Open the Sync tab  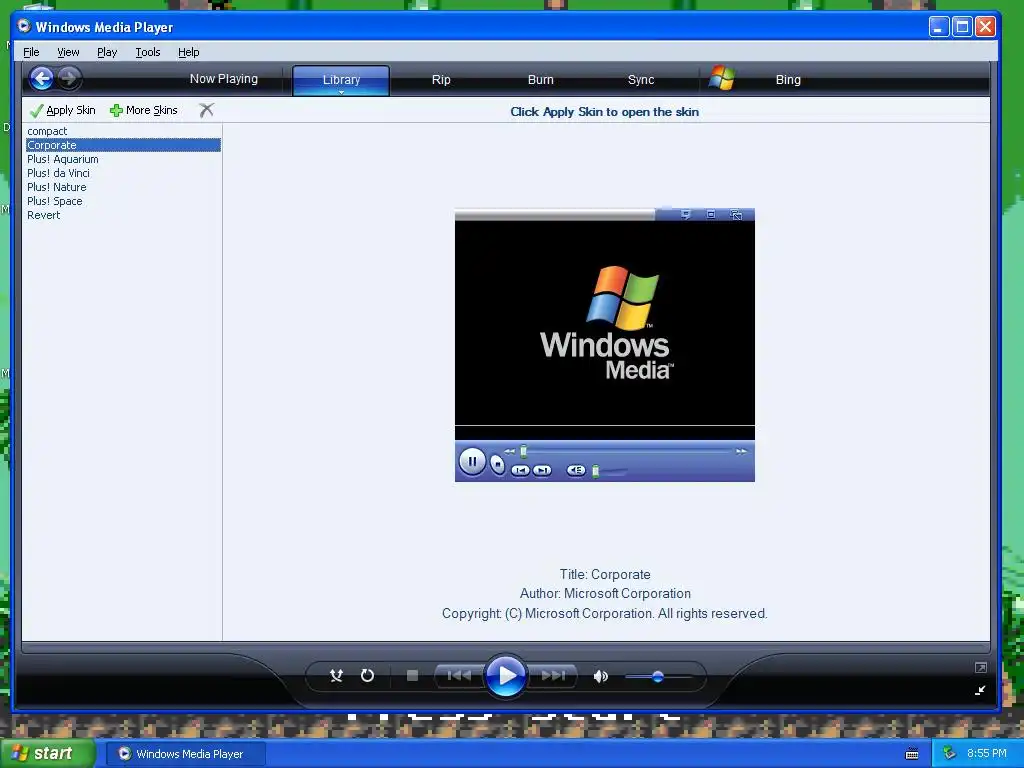pos(641,80)
